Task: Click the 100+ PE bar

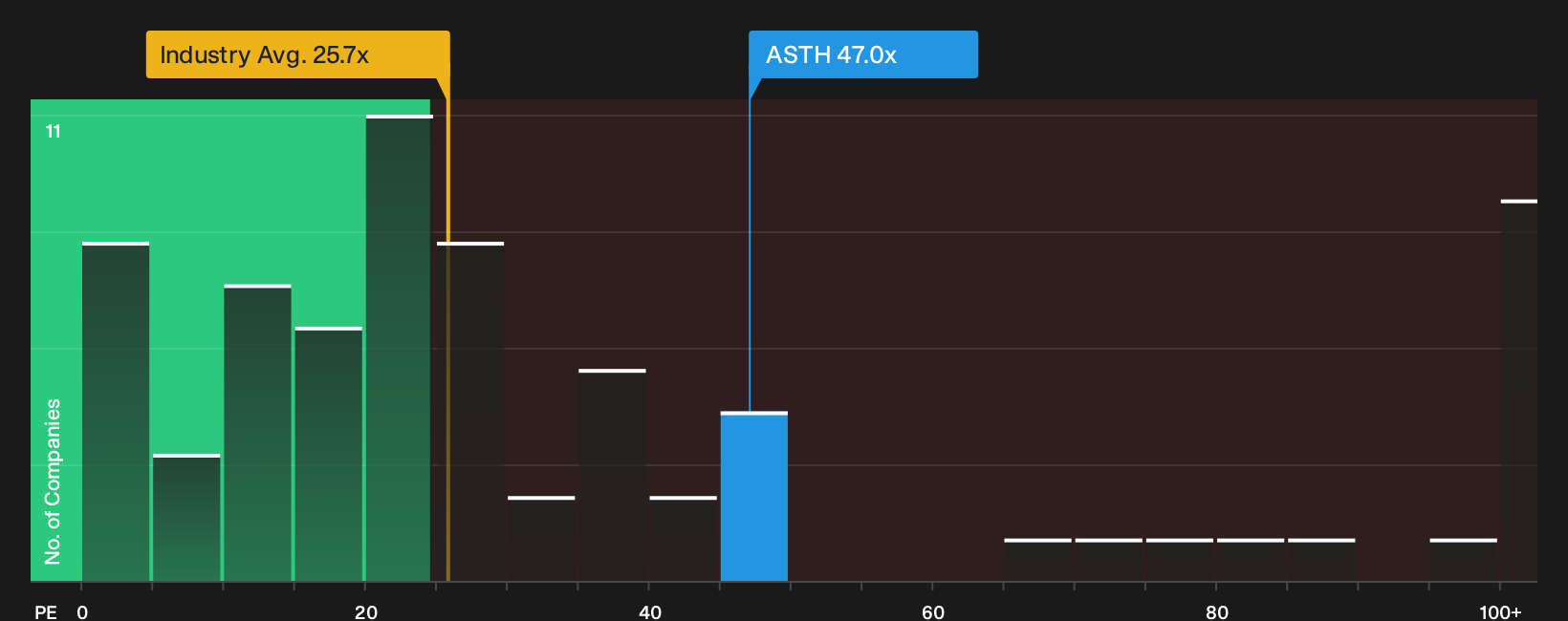Action: point(1518,391)
